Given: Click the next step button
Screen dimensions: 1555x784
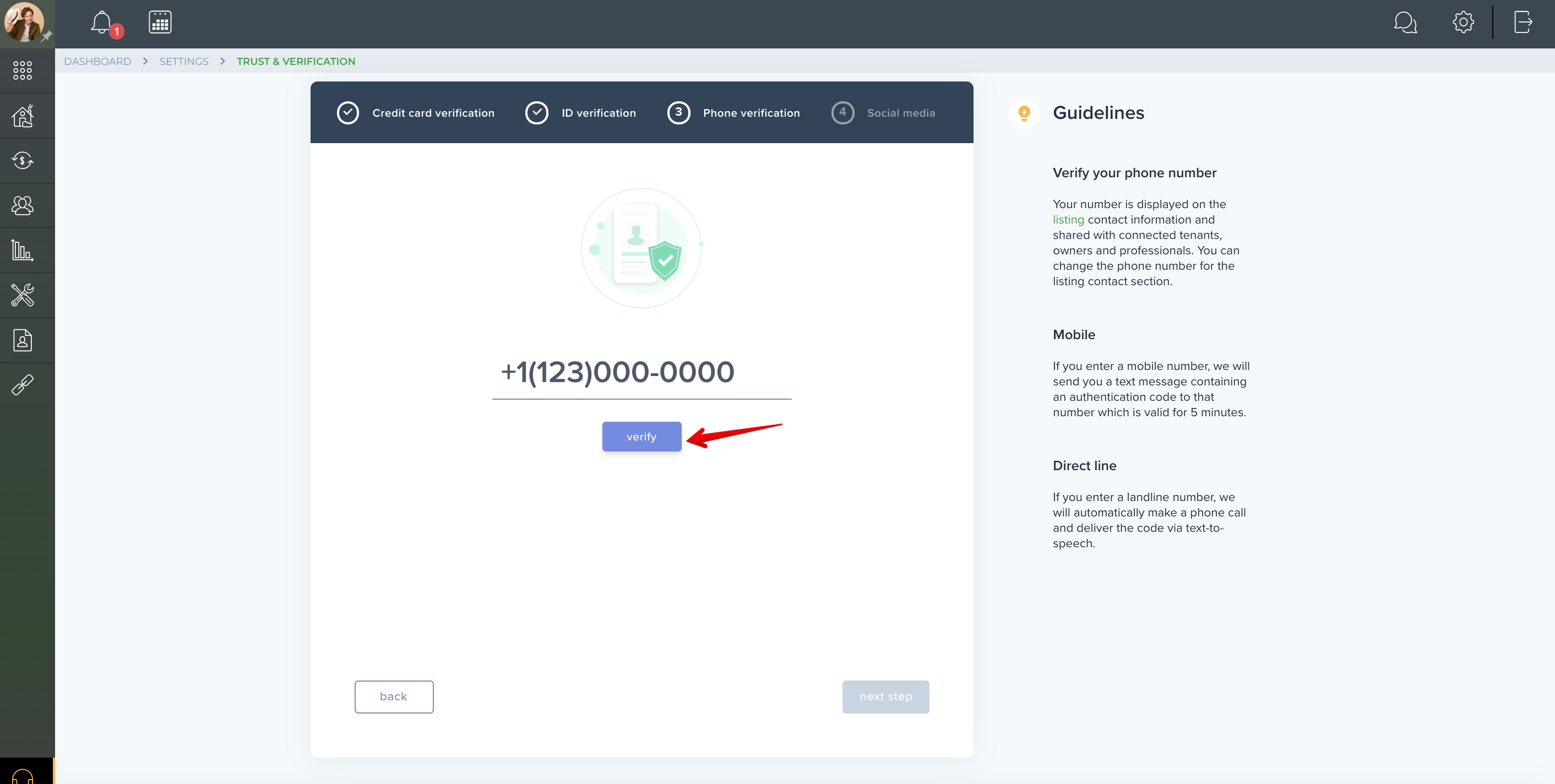Looking at the screenshot, I should click(x=885, y=696).
